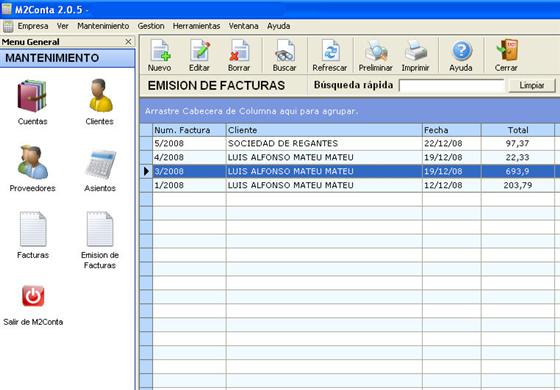
Task: Open the Gestion menu
Action: [x=151, y=26]
